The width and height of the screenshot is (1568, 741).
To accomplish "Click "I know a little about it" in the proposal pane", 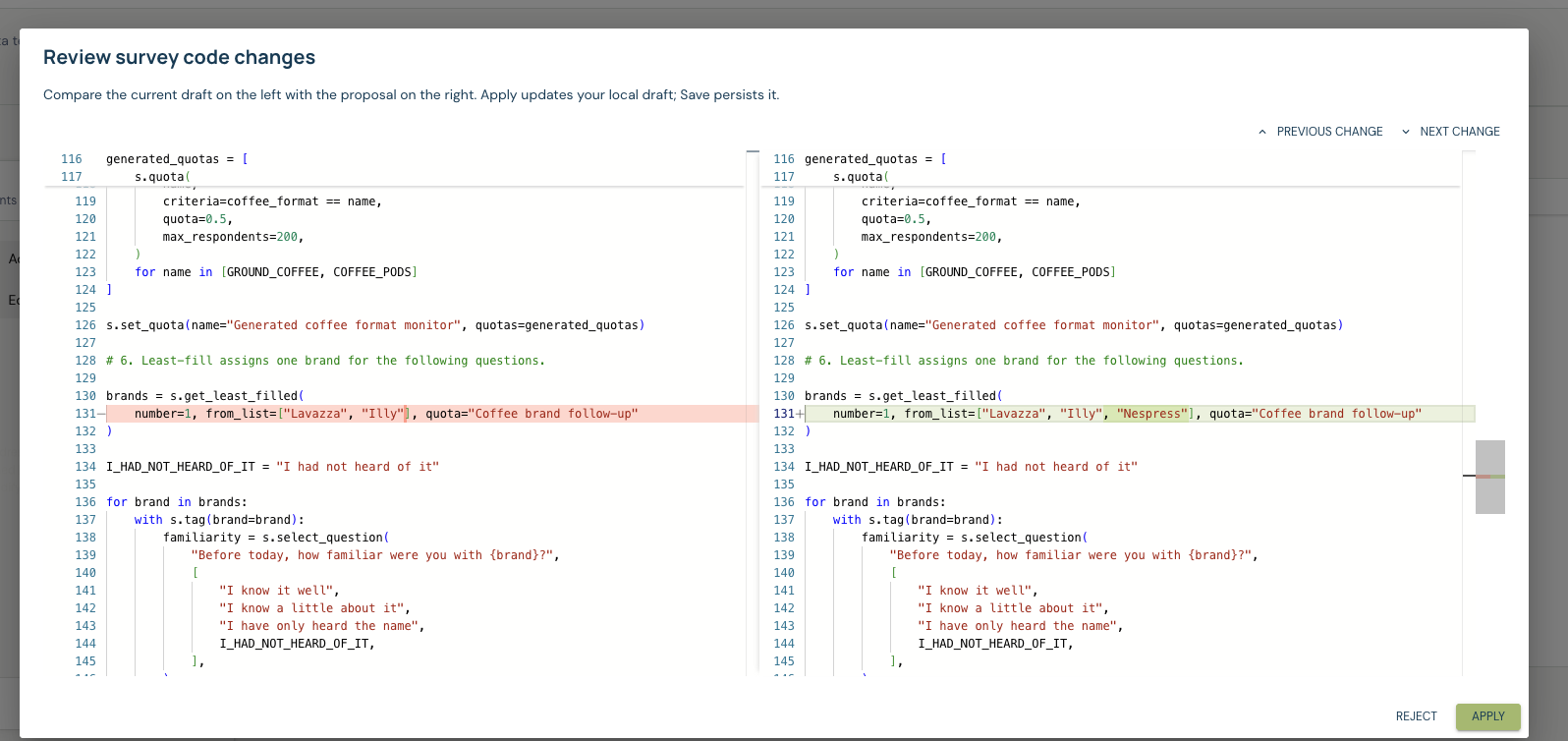I will (x=1013, y=608).
